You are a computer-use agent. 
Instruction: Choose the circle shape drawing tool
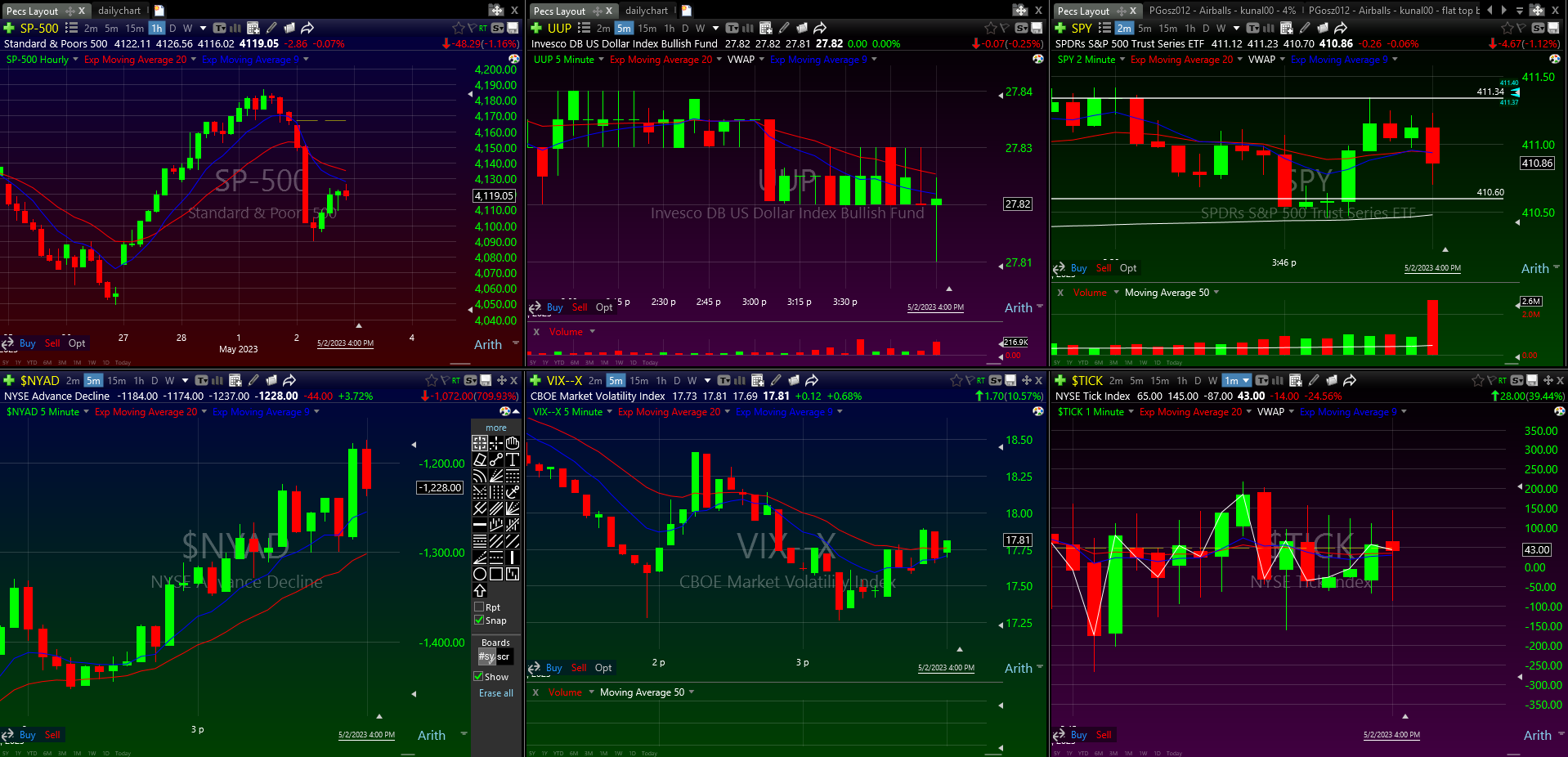480,574
